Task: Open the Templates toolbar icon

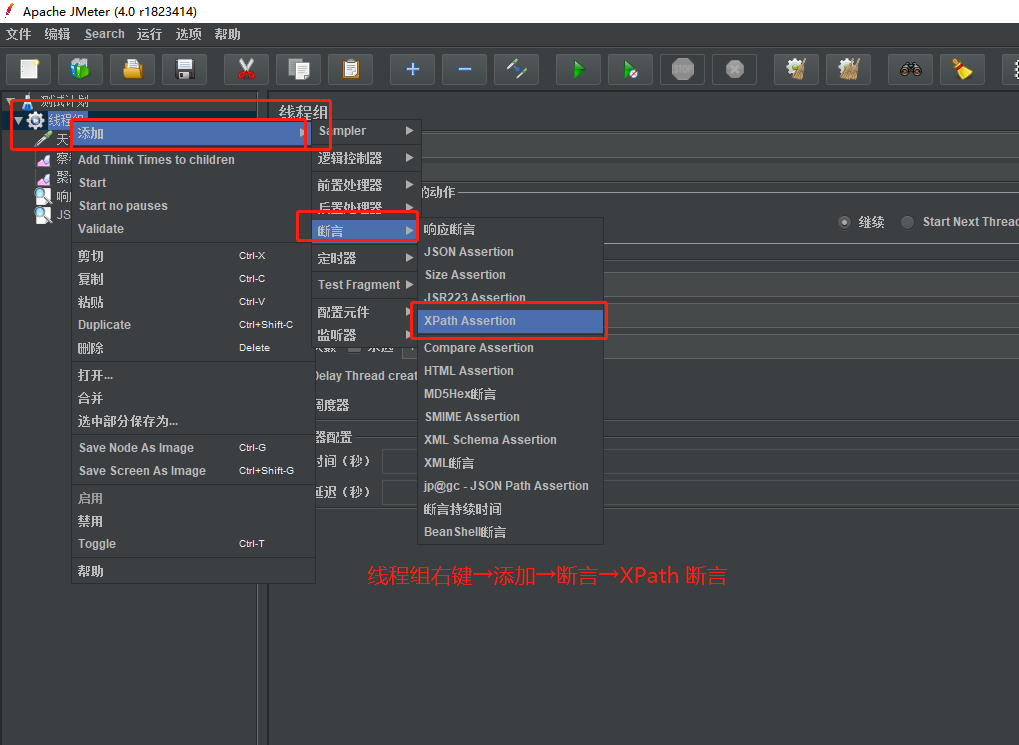Action: click(80, 69)
